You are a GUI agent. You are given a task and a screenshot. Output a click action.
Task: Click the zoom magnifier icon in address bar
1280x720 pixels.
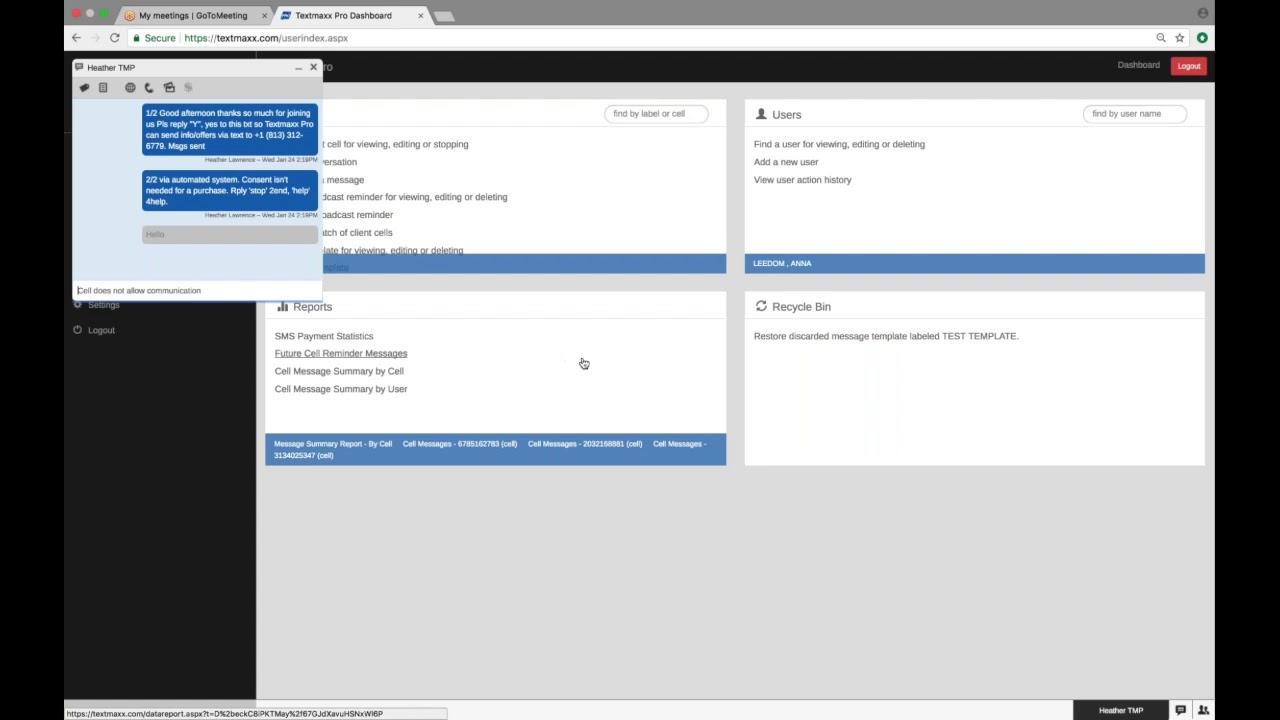(x=1161, y=38)
